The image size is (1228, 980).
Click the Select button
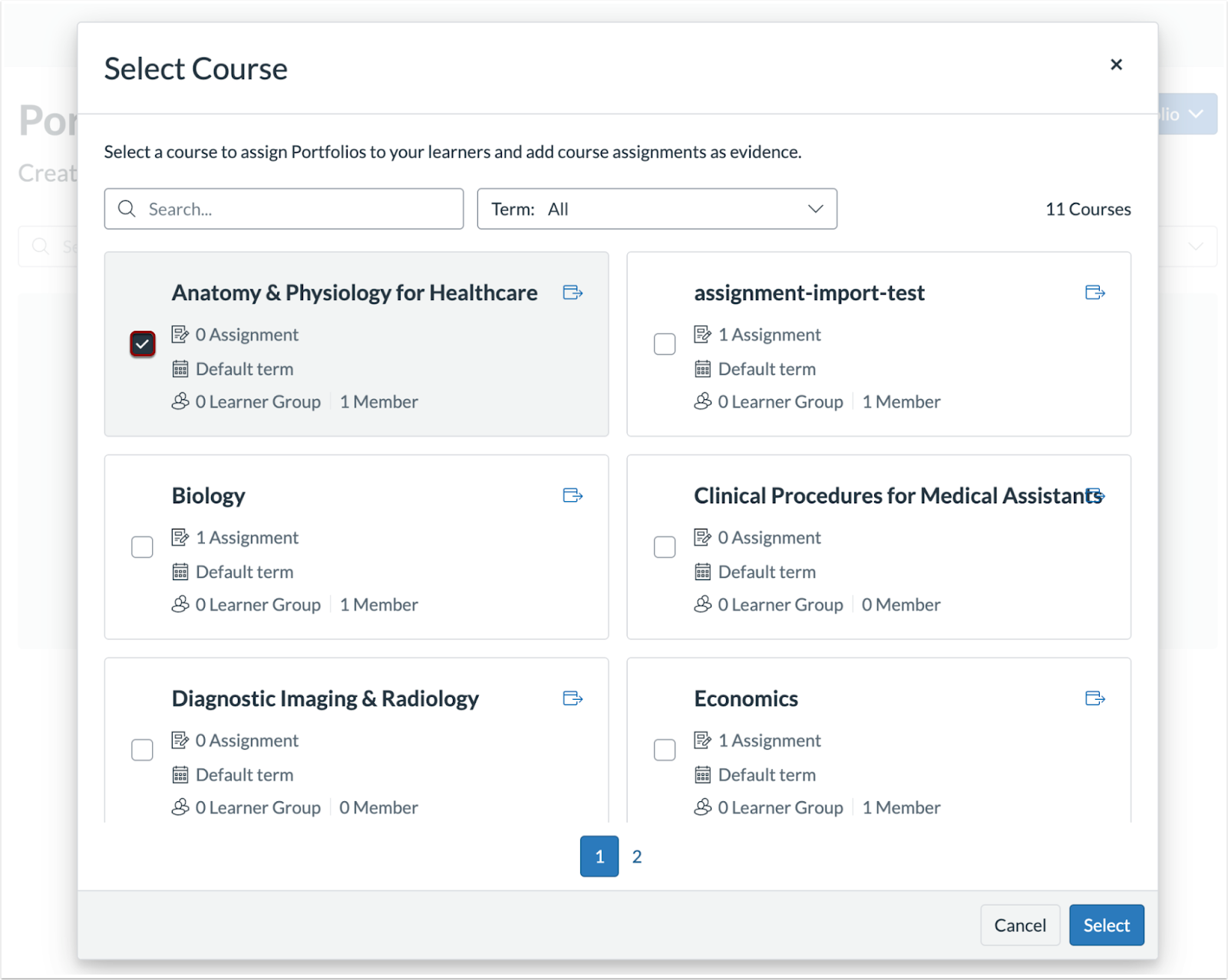coord(1106,925)
